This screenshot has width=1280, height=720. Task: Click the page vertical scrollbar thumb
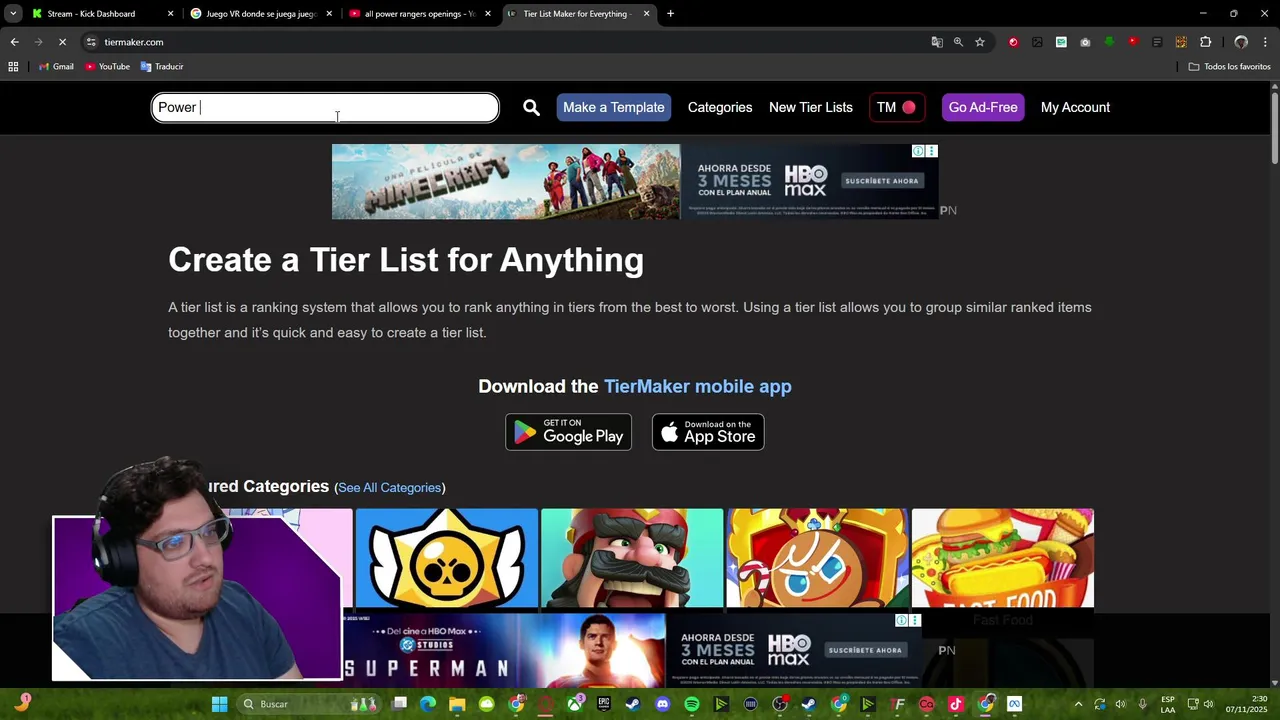(1275, 129)
